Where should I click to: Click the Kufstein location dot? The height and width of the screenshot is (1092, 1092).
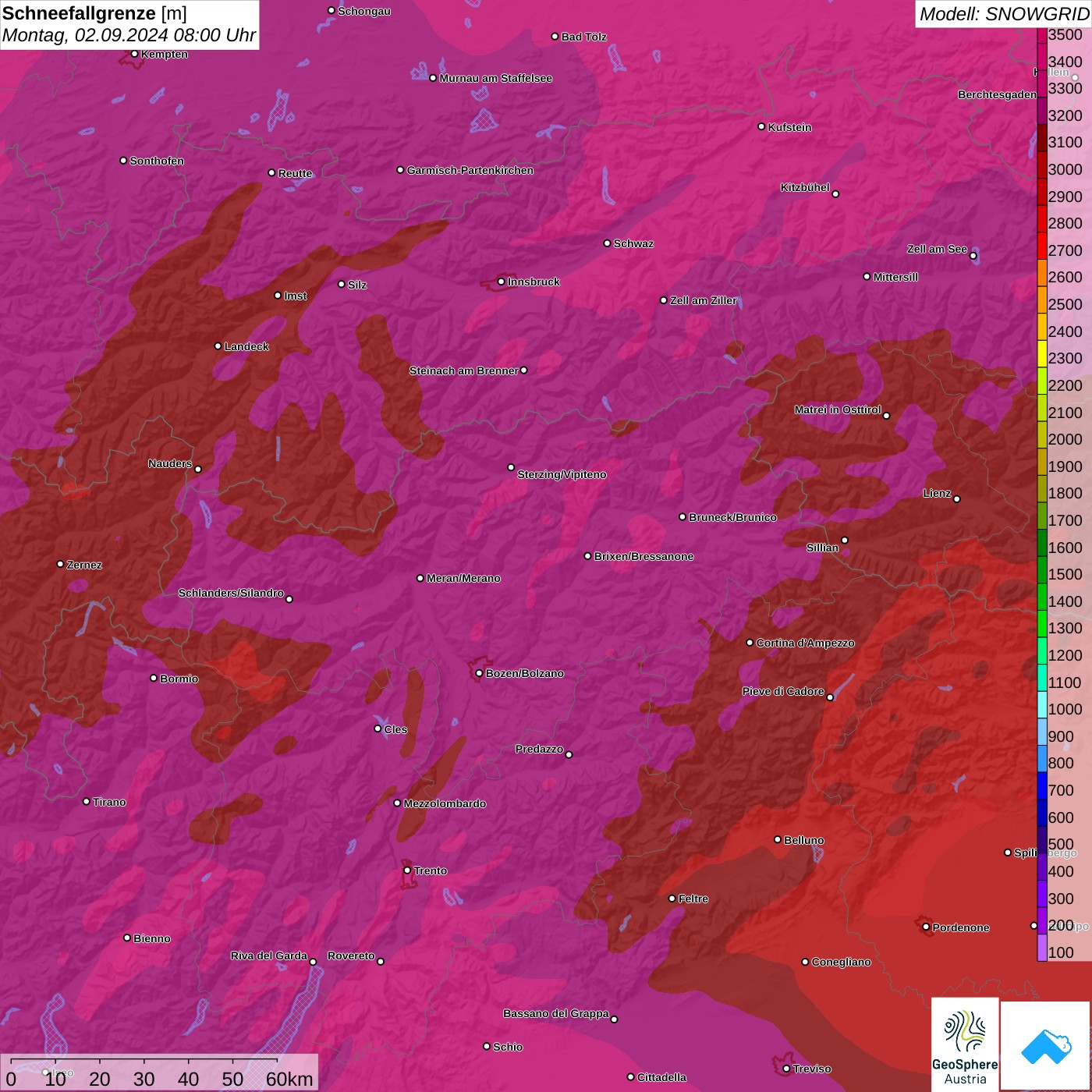[762, 126]
